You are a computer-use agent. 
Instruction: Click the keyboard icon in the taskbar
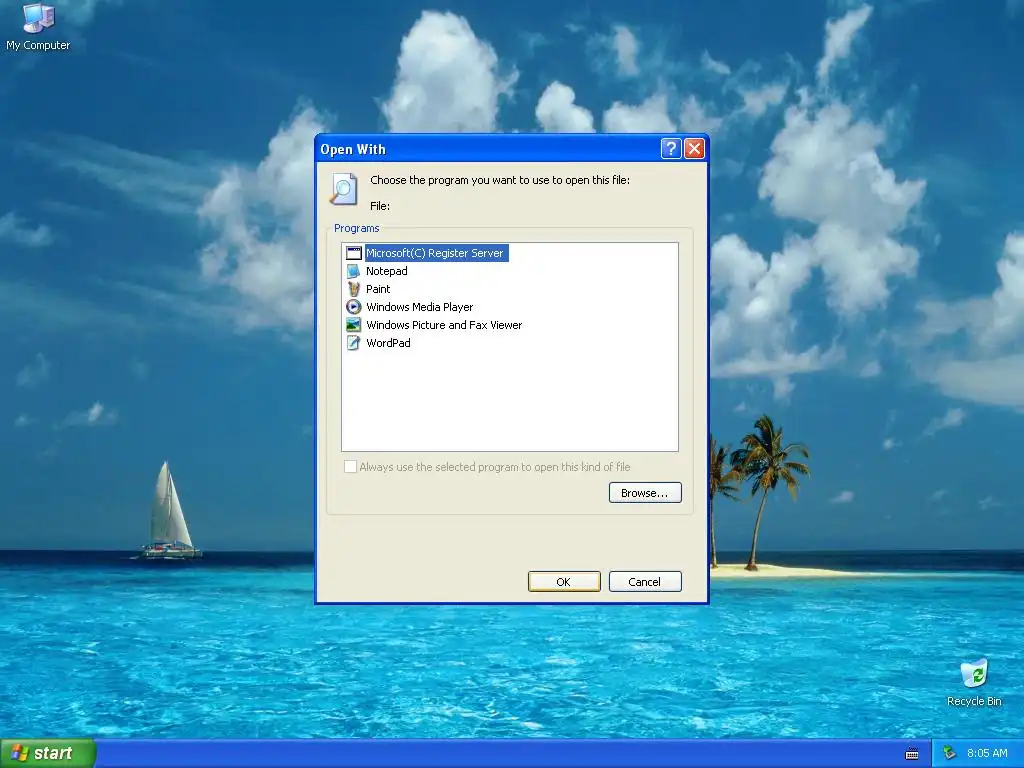(x=912, y=754)
